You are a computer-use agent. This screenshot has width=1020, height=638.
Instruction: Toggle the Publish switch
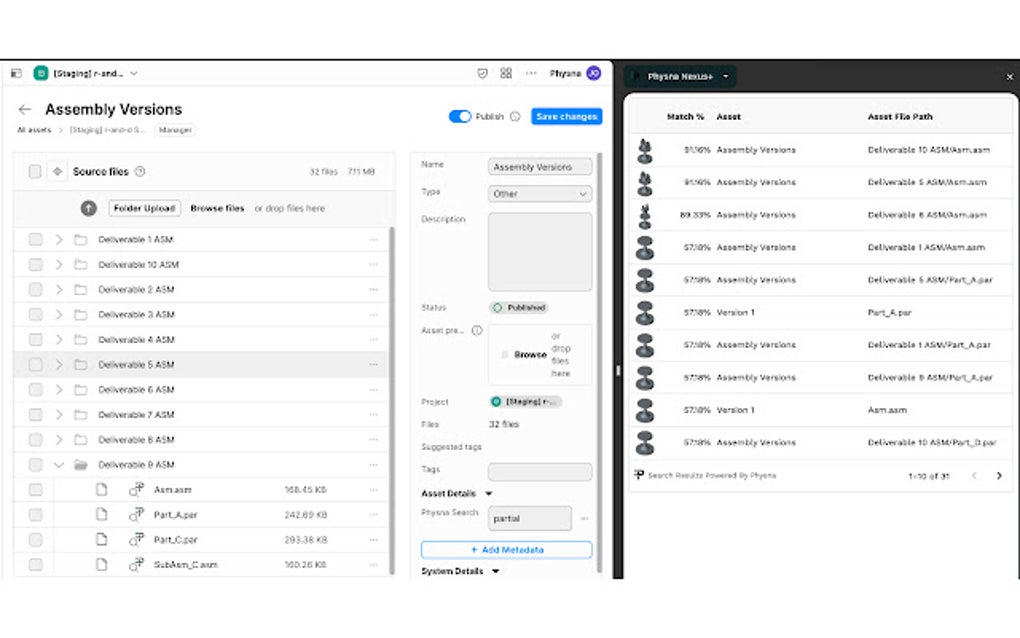(460, 116)
